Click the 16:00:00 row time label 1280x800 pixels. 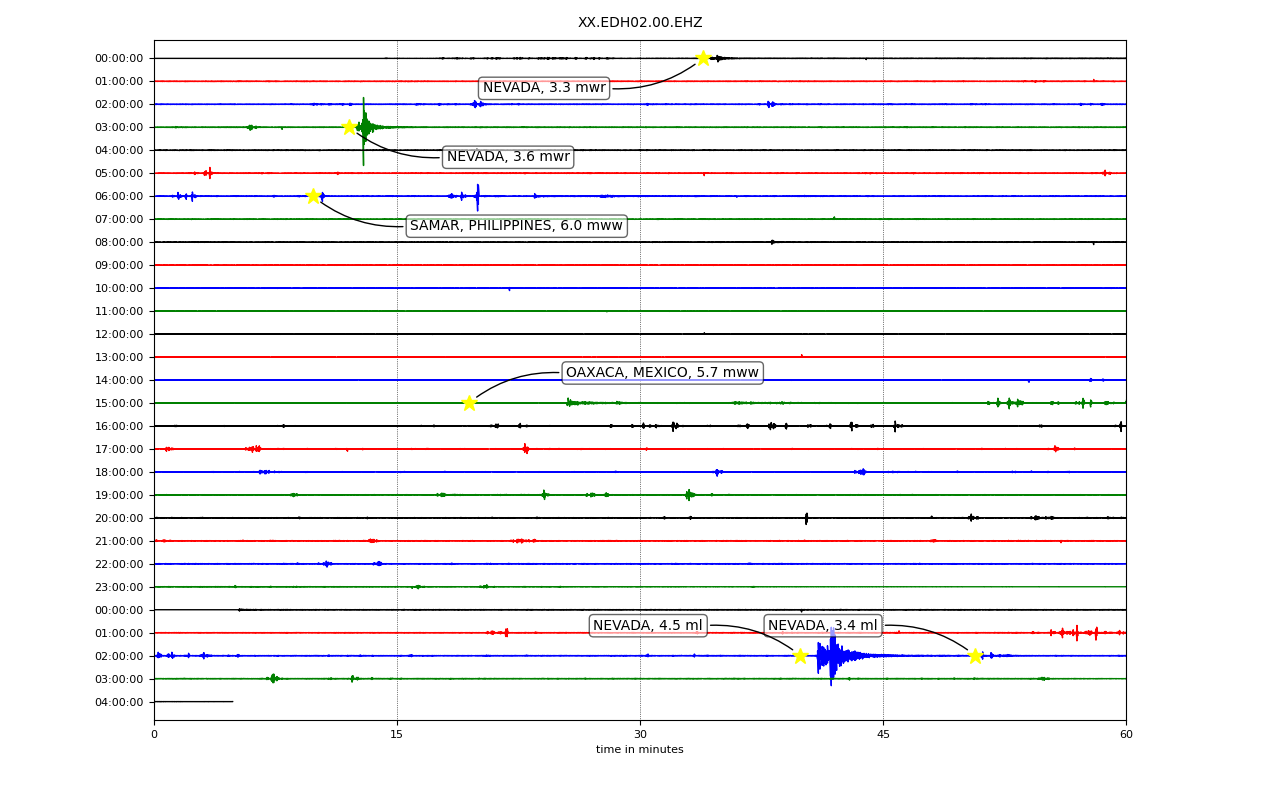(119, 426)
